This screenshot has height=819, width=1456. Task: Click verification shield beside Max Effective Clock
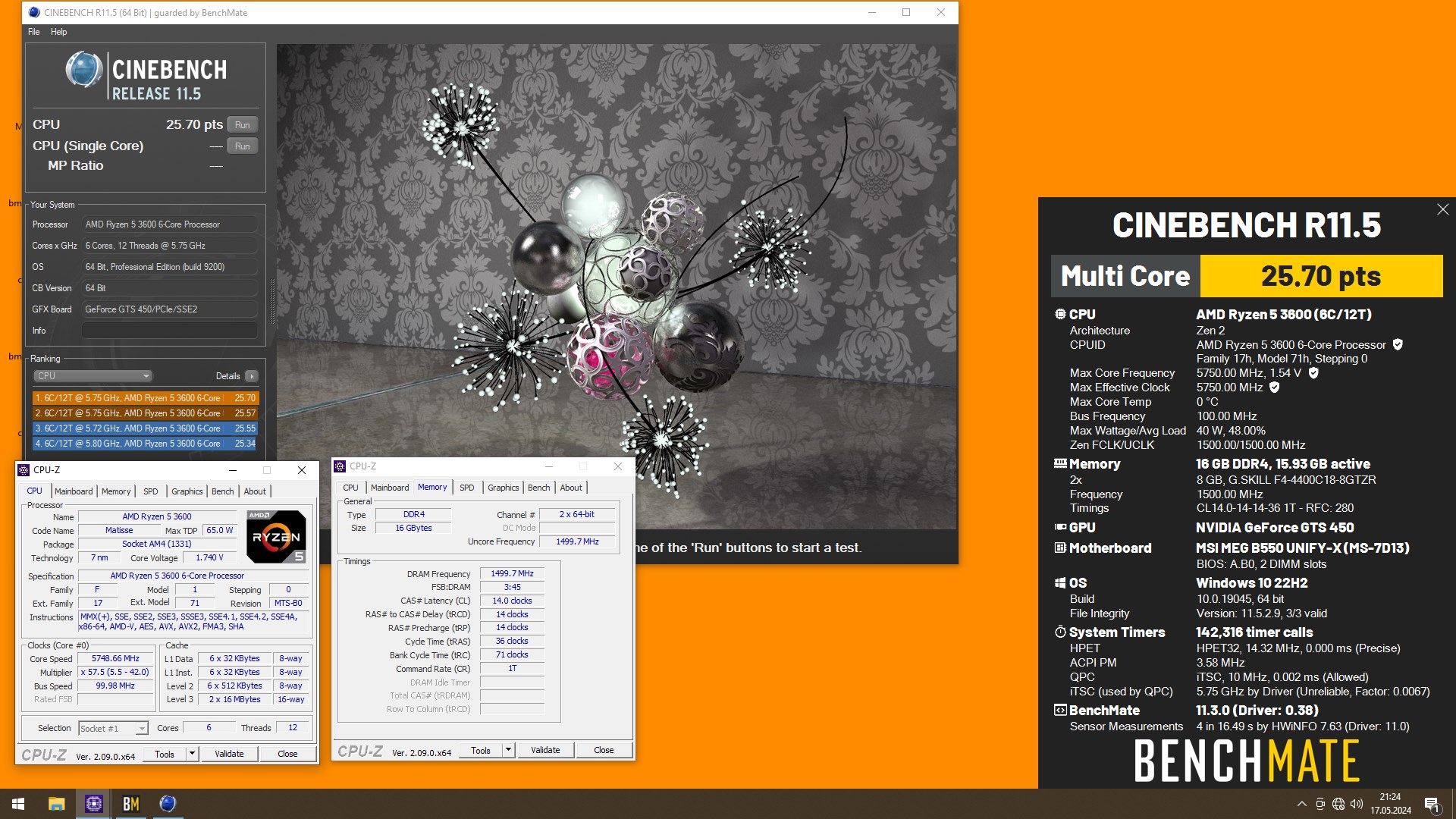1275,388
